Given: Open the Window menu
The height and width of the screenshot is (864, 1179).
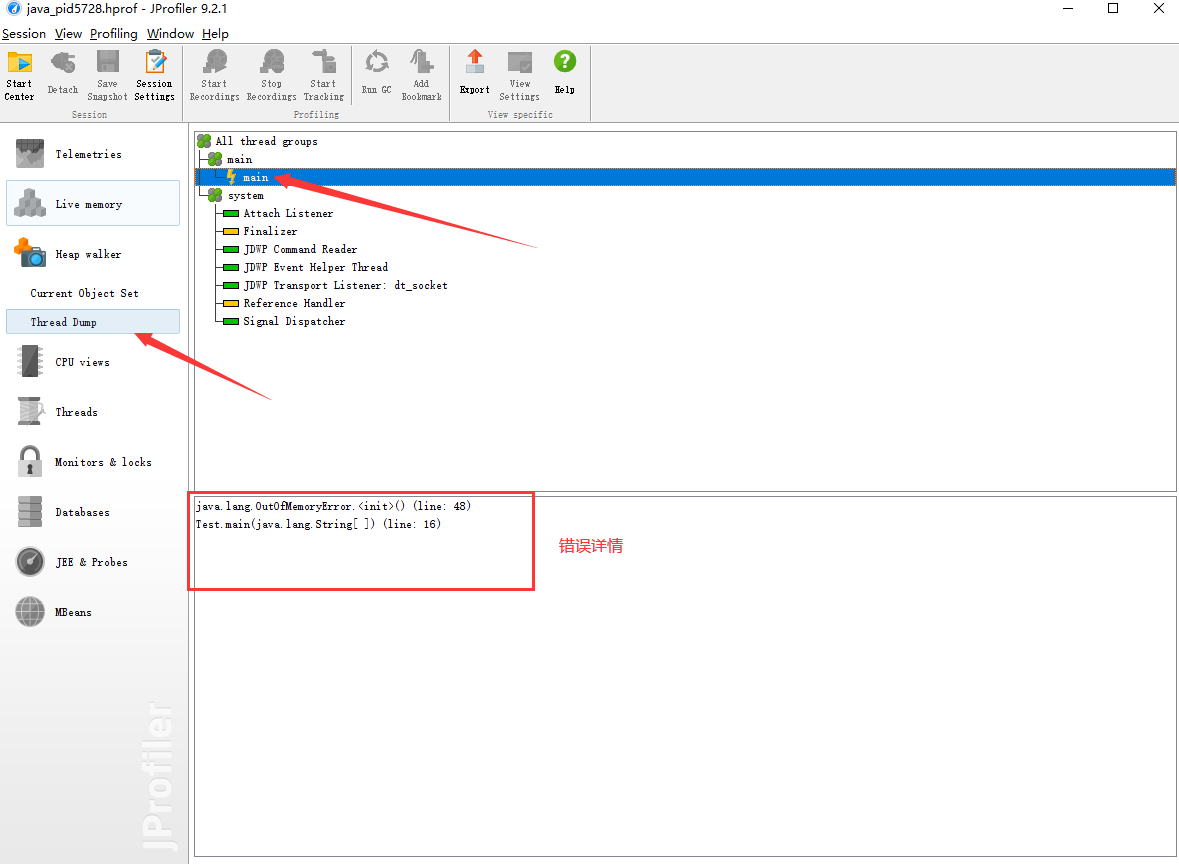Looking at the screenshot, I should pyautogui.click(x=170, y=34).
